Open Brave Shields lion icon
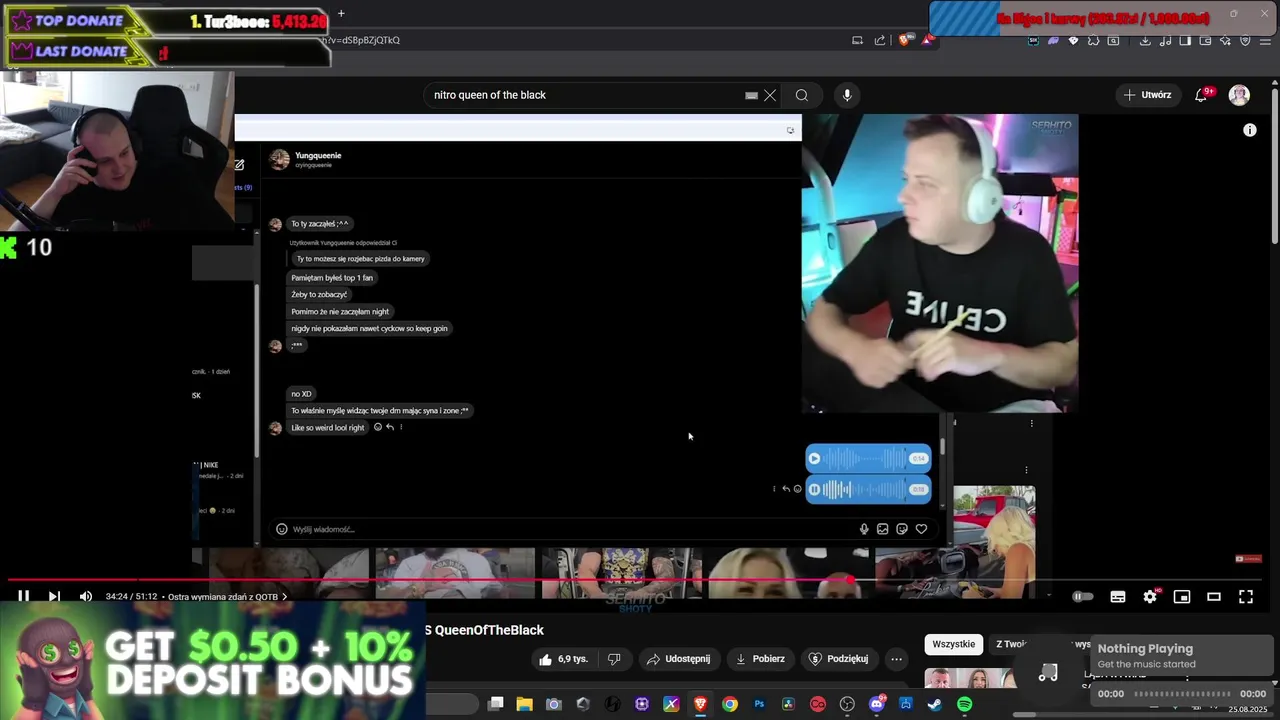 tap(903, 40)
